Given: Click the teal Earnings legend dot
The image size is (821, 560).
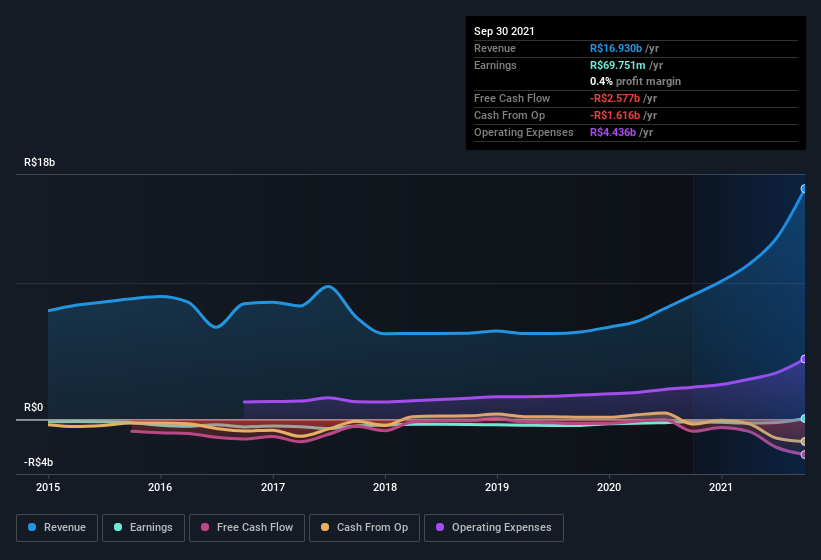Looking at the screenshot, I should coord(118,527).
